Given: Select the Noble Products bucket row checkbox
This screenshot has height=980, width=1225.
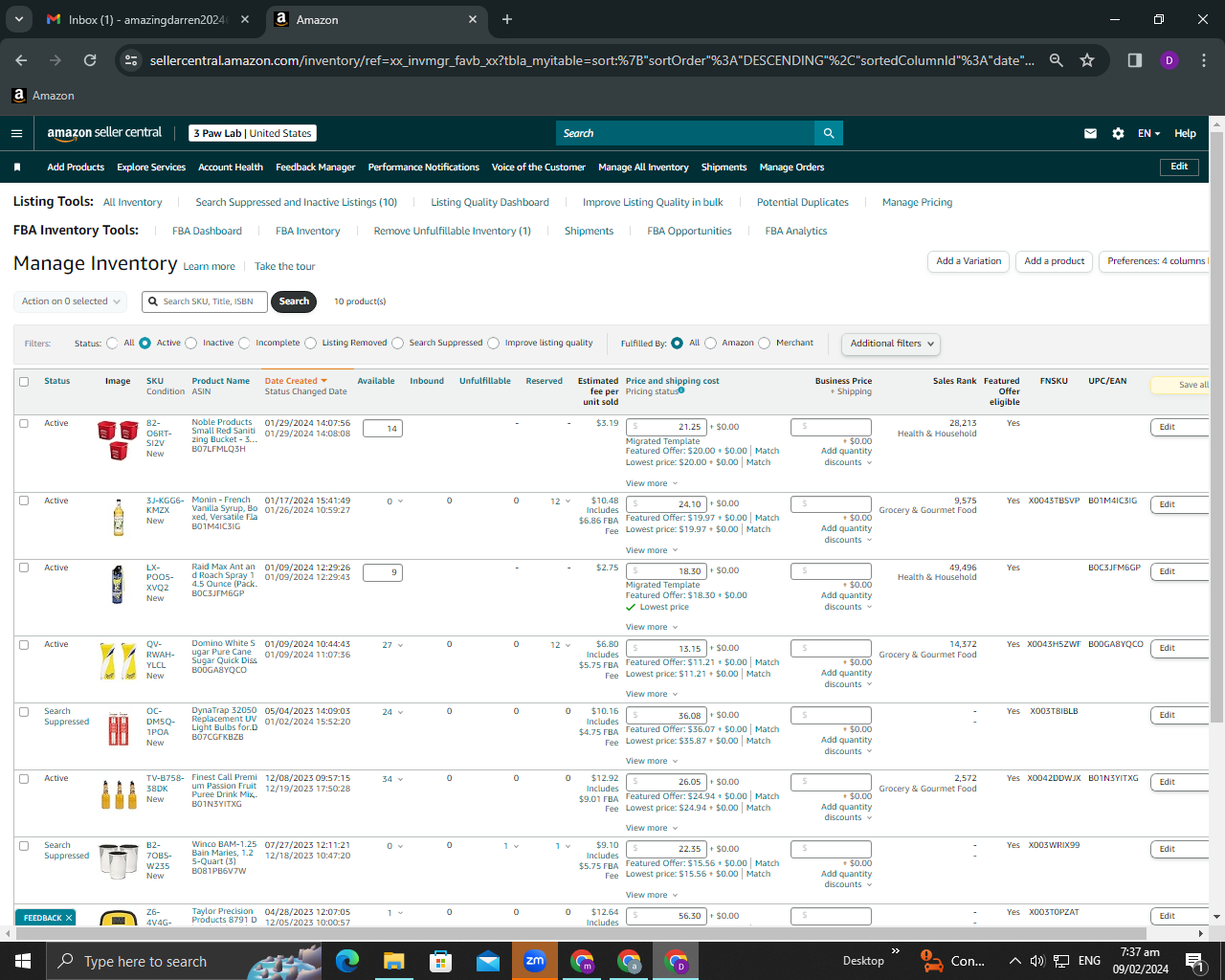Looking at the screenshot, I should [x=24, y=423].
